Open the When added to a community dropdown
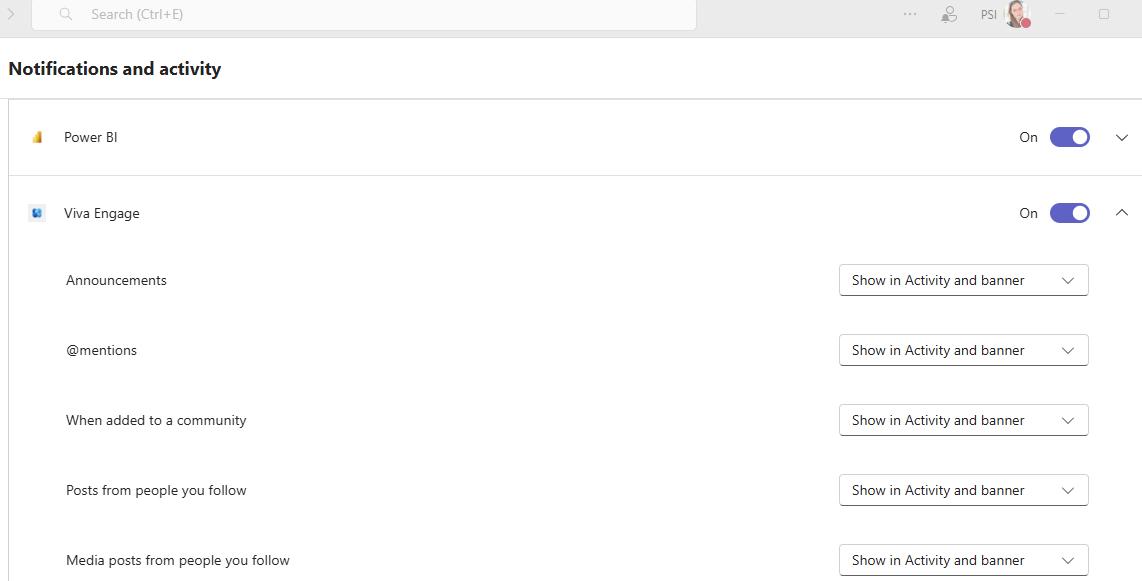The width and height of the screenshot is (1142, 581). [964, 420]
